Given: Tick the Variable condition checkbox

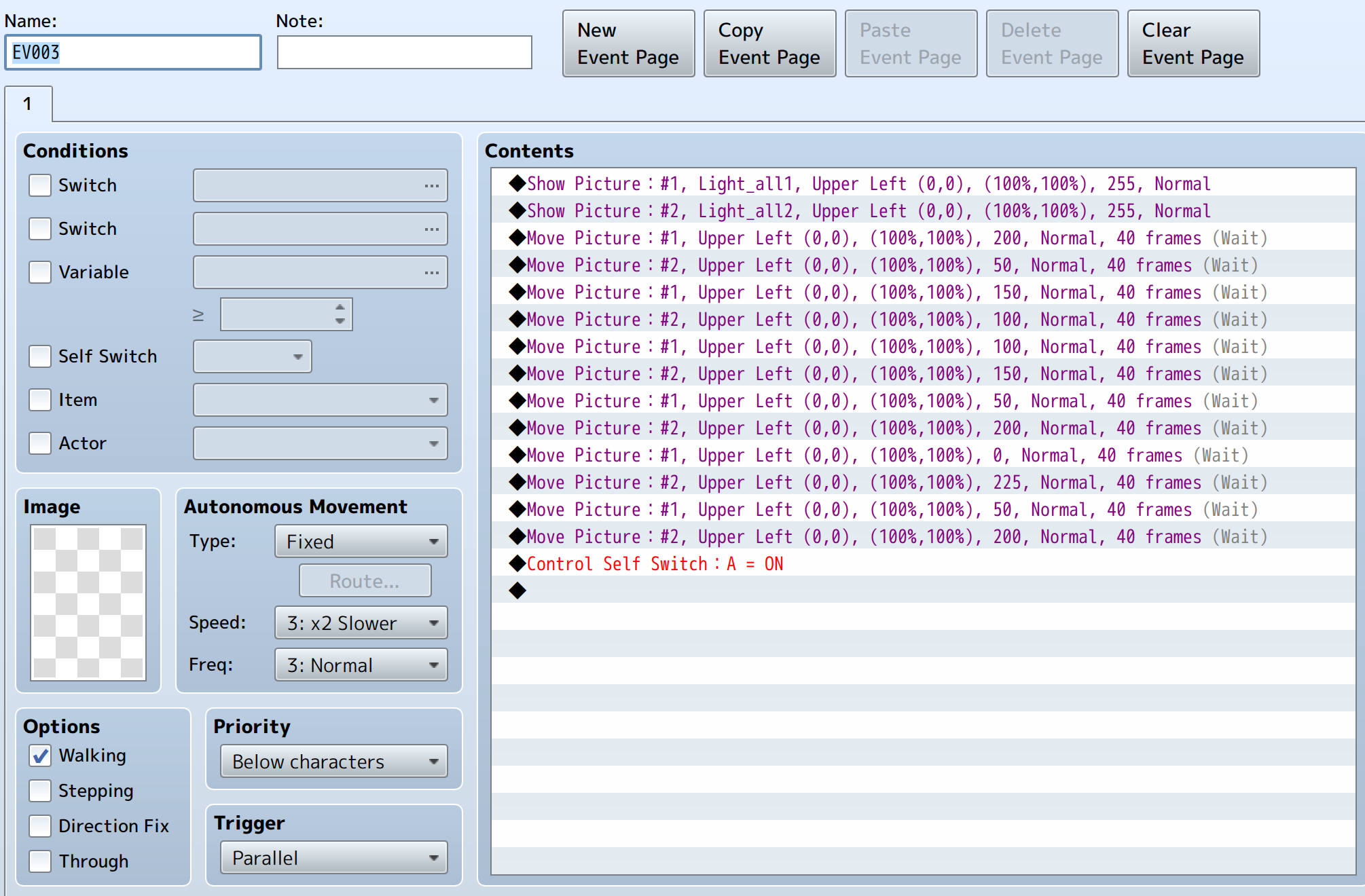Looking at the screenshot, I should coord(40,272).
